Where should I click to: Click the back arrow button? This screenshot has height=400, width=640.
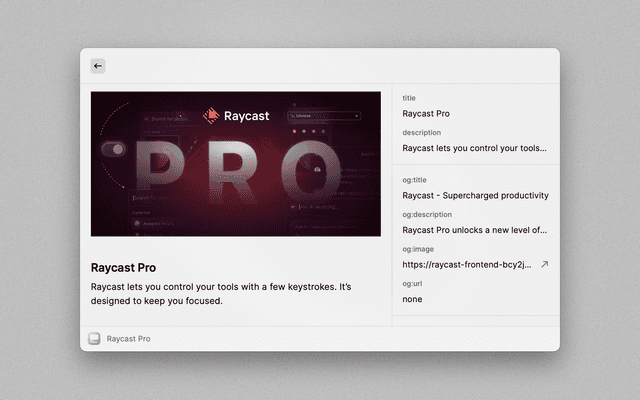tap(98, 66)
